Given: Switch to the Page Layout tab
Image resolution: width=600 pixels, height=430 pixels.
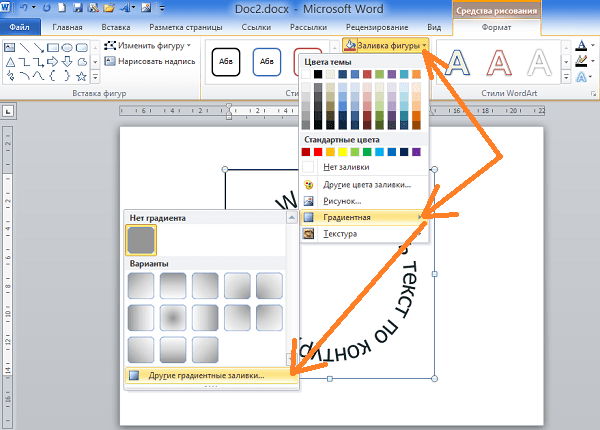Looking at the screenshot, I should (x=186, y=28).
